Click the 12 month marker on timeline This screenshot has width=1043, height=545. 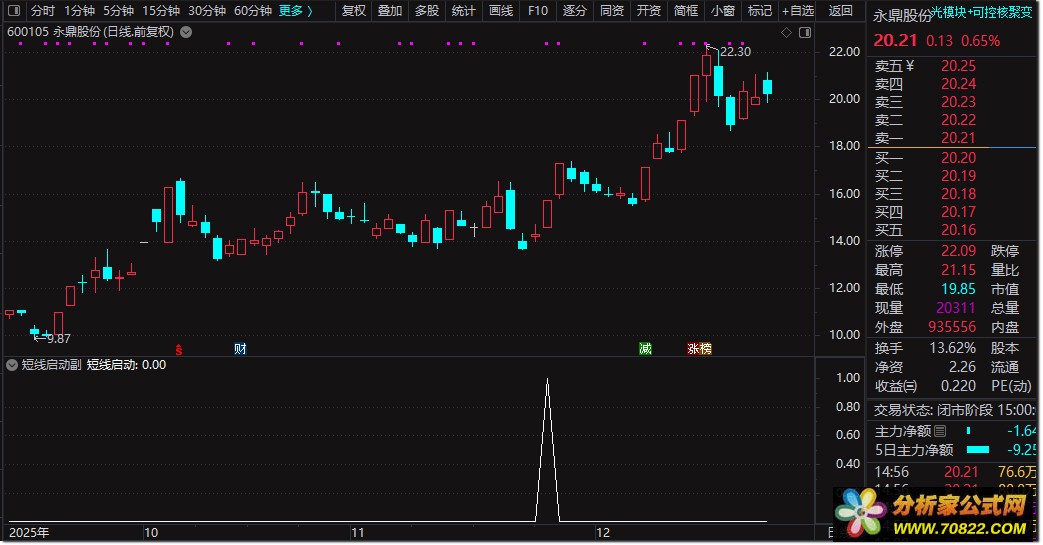603,532
